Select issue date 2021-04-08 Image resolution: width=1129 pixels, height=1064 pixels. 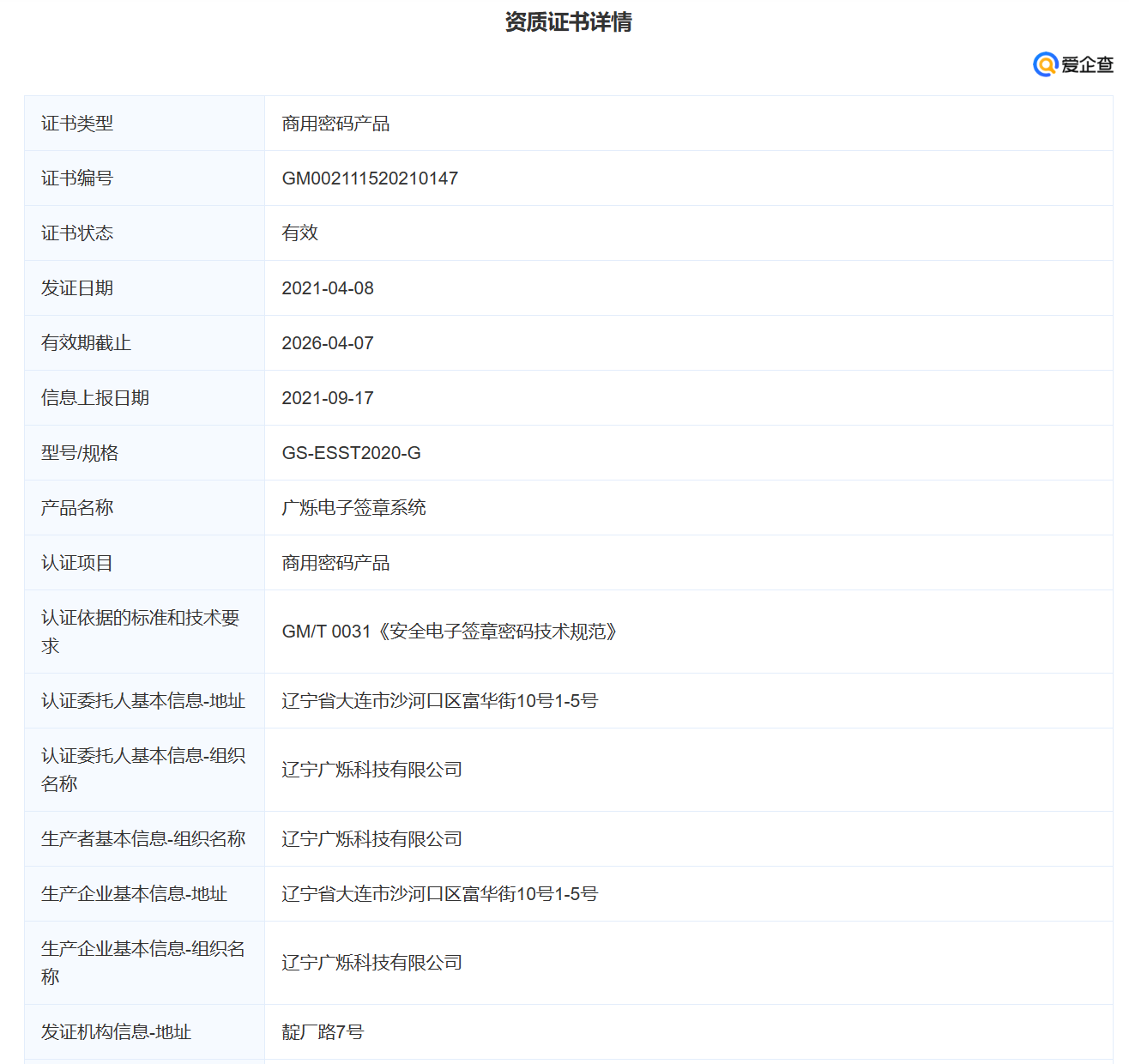[x=328, y=288]
